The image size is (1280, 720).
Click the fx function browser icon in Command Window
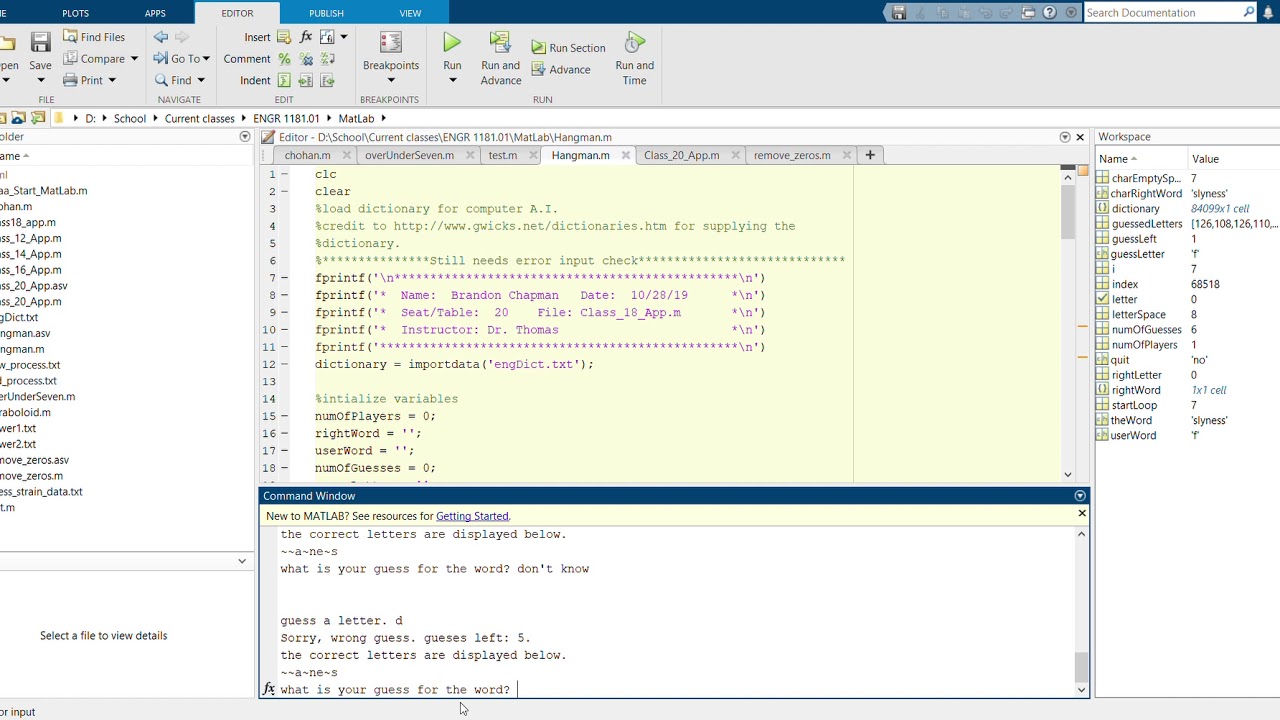pyautogui.click(x=268, y=689)
